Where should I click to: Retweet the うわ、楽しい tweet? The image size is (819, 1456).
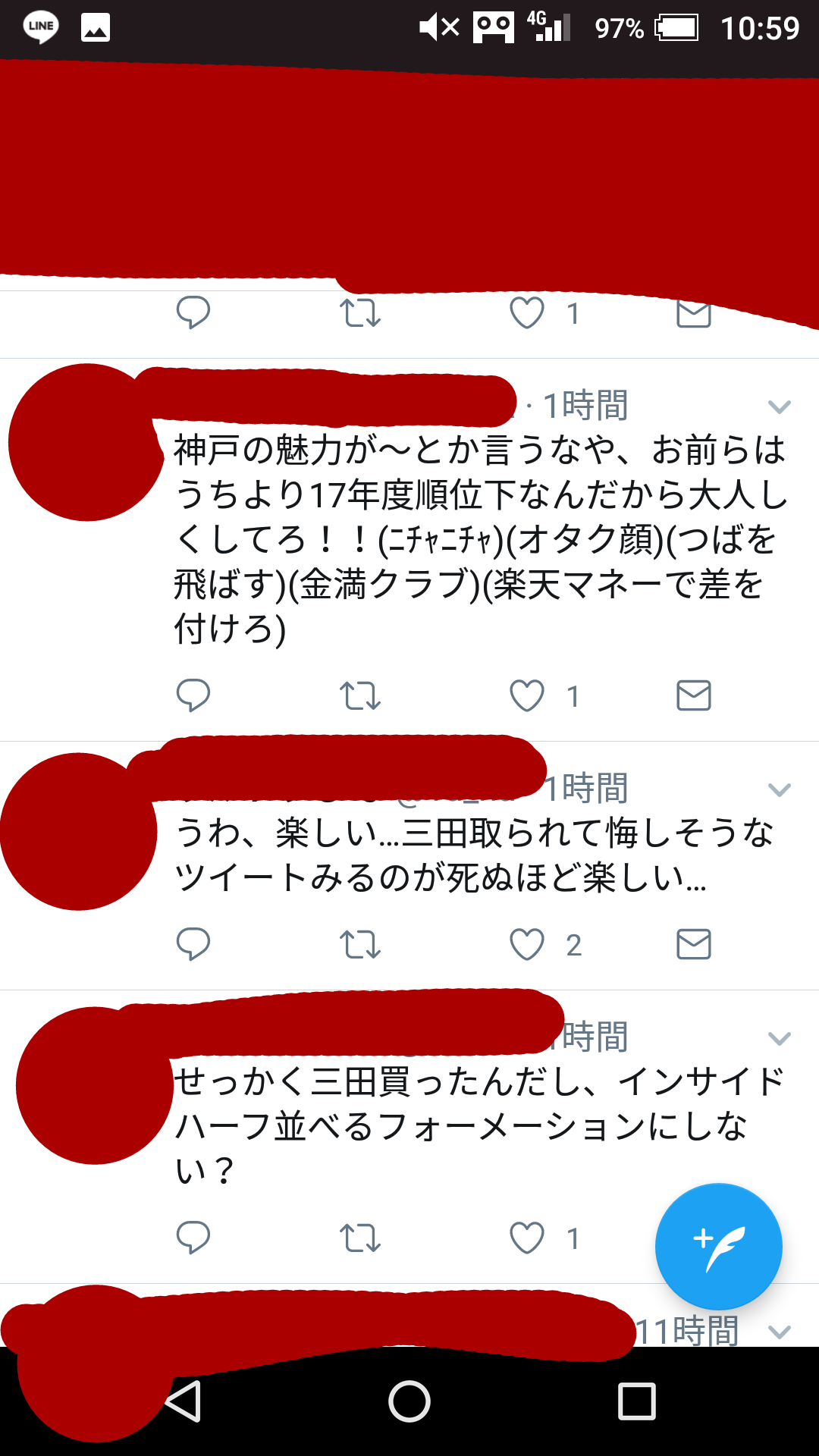(x=359, y=944)
